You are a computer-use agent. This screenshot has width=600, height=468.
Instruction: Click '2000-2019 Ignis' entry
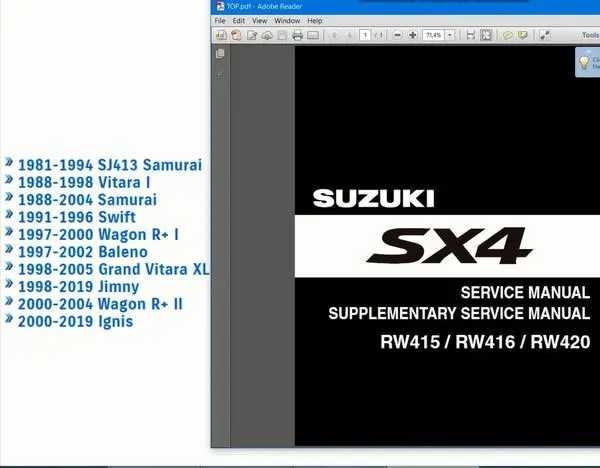click(75, 322)
